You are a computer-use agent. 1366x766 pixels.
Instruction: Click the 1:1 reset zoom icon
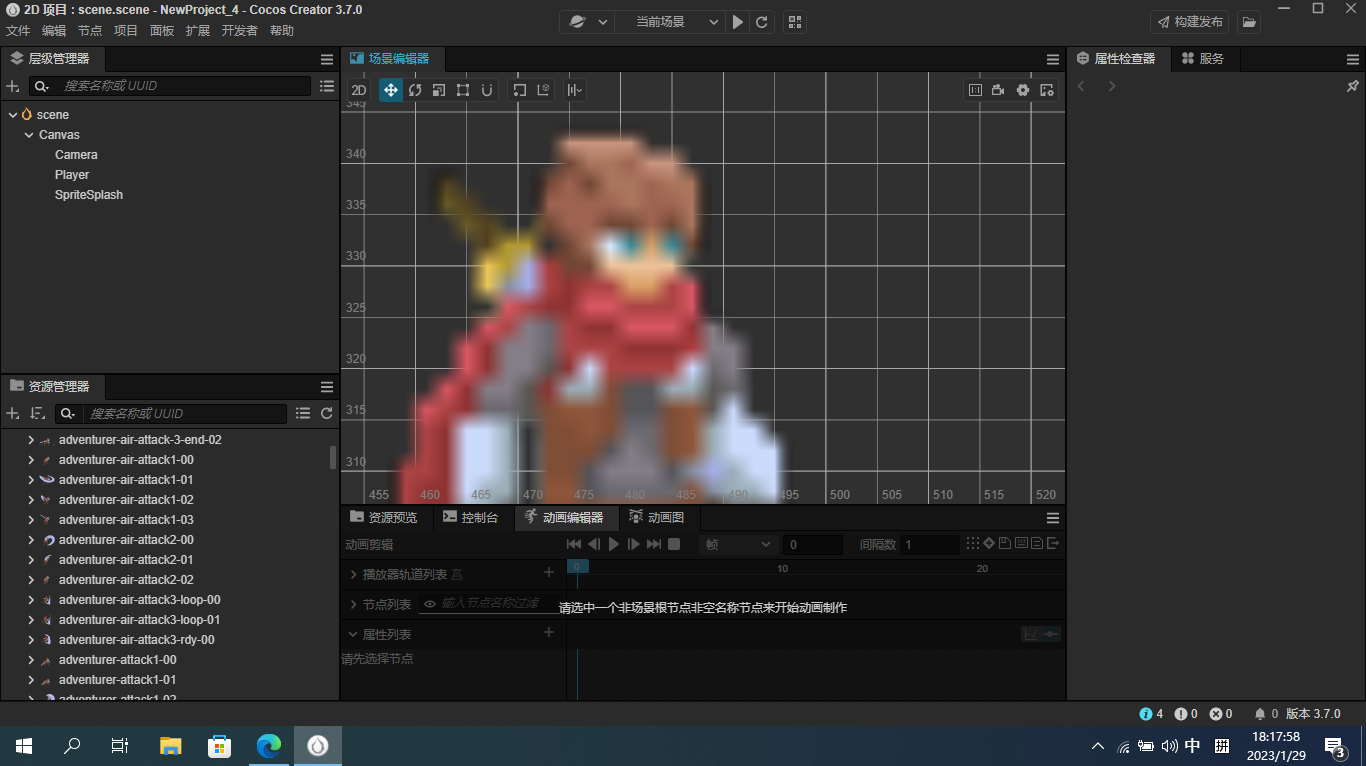pos(975,90)
